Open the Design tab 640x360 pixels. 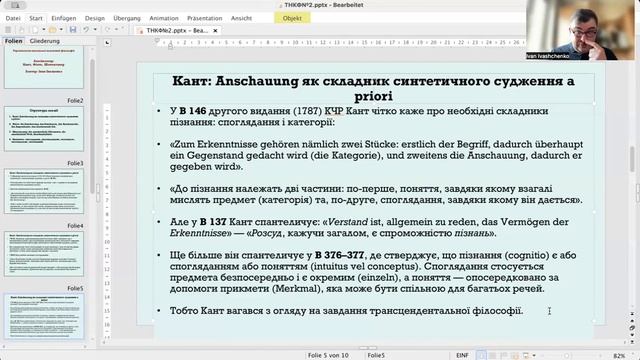point(95,18)
